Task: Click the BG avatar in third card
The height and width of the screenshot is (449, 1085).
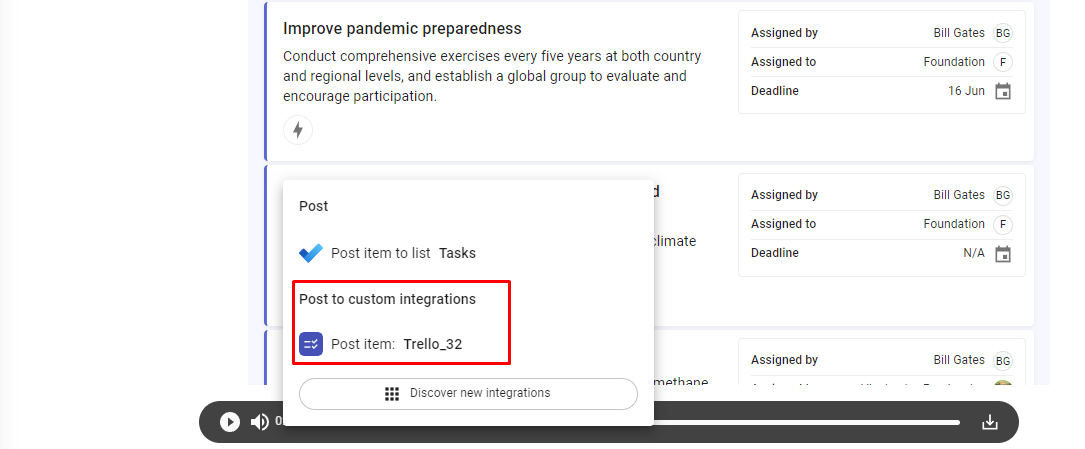Action: click(x=1003, y=360)
